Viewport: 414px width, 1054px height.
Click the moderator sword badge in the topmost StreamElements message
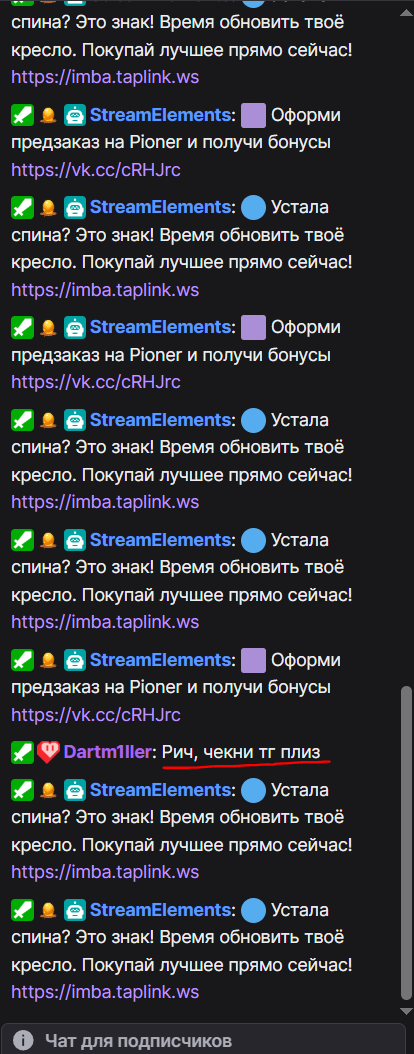point(22,117)
